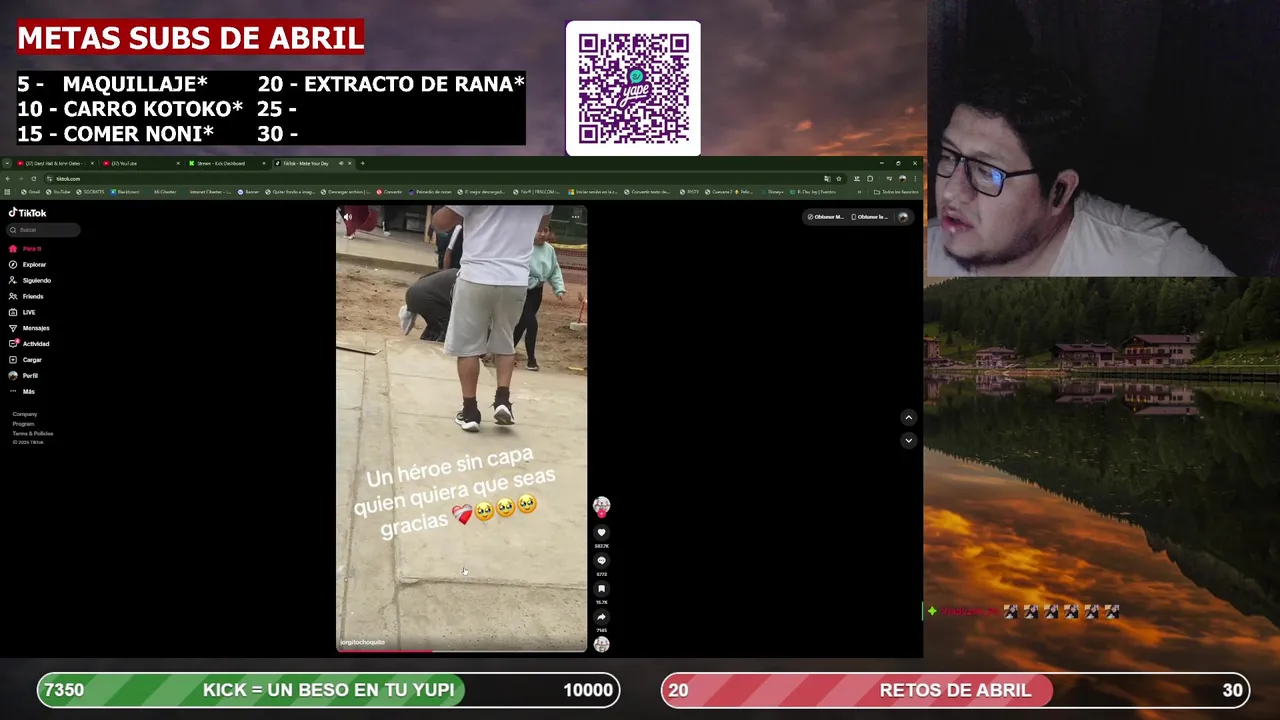1280x720 pixels.
Task: Click the Buscar search field in TikTok
Action: 44,230
